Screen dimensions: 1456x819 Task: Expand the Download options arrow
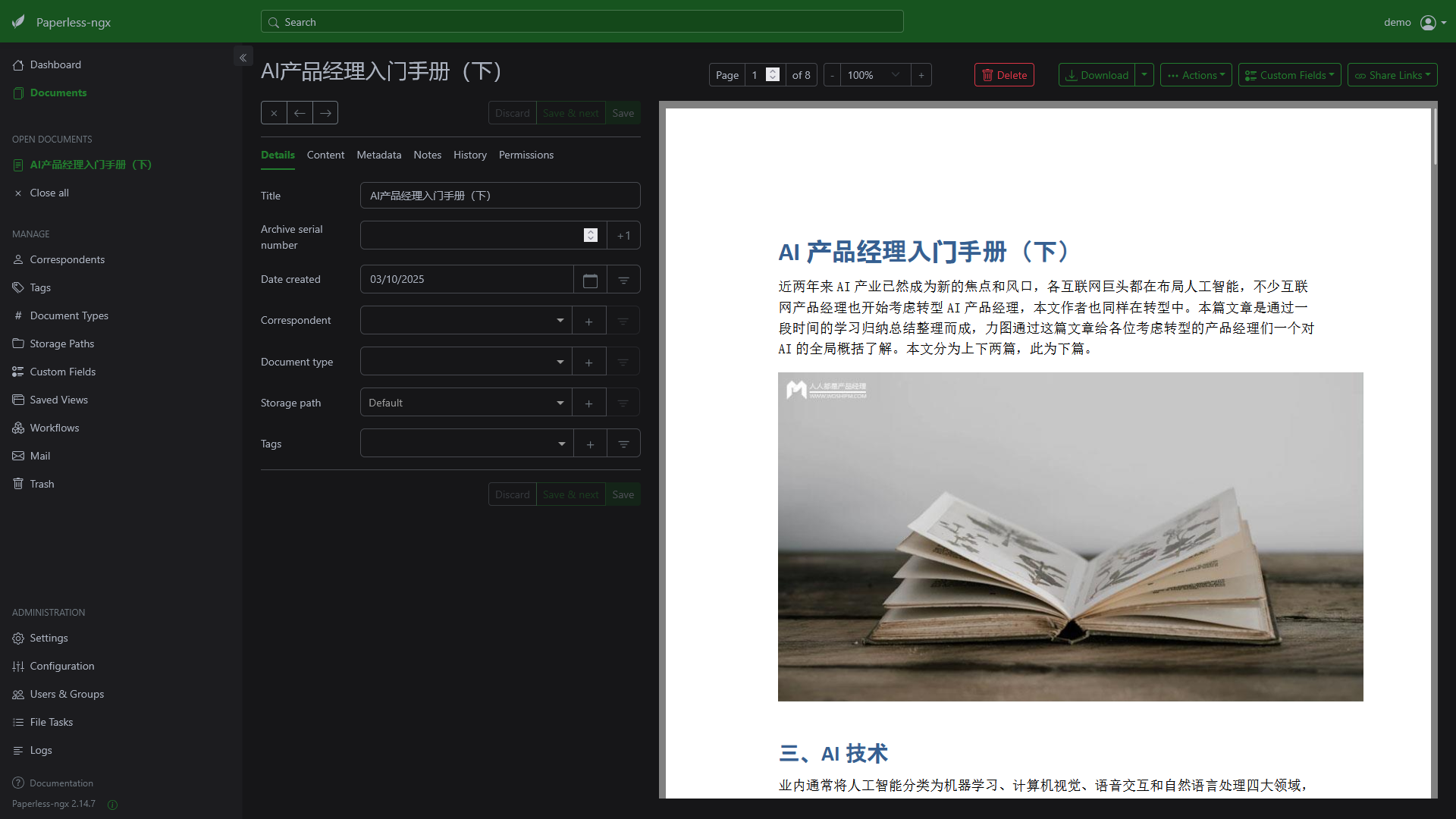(1144, 75)
